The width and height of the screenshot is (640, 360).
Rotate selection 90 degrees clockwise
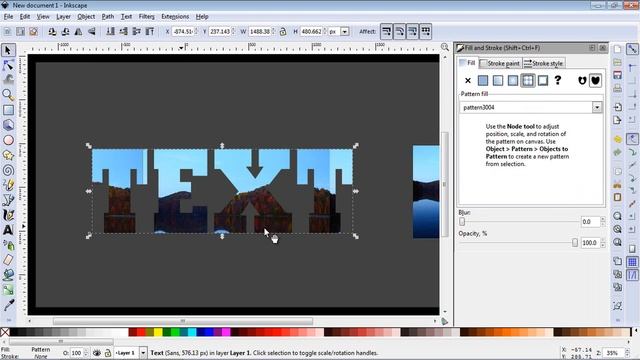point(65,31)
